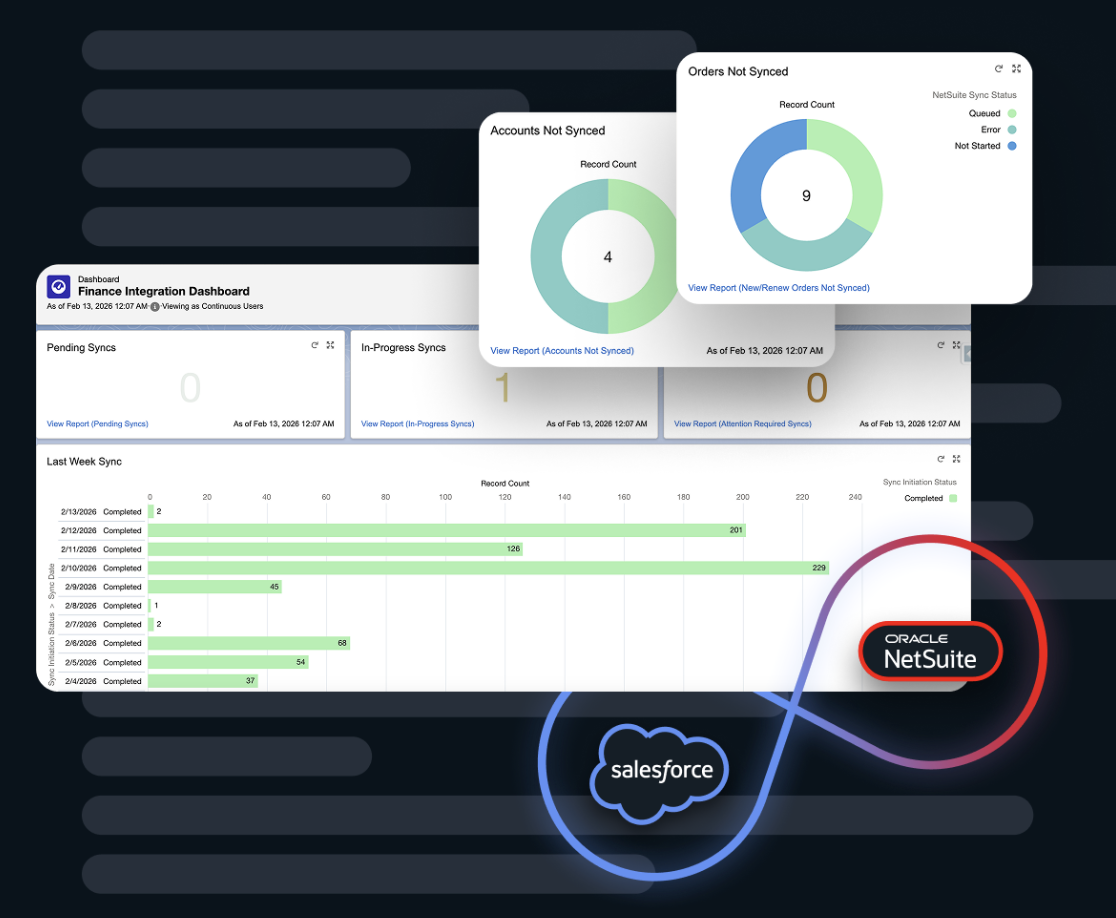
Task: Click the 2/11/2026 bar showing 126
Action: coord(335,549)
